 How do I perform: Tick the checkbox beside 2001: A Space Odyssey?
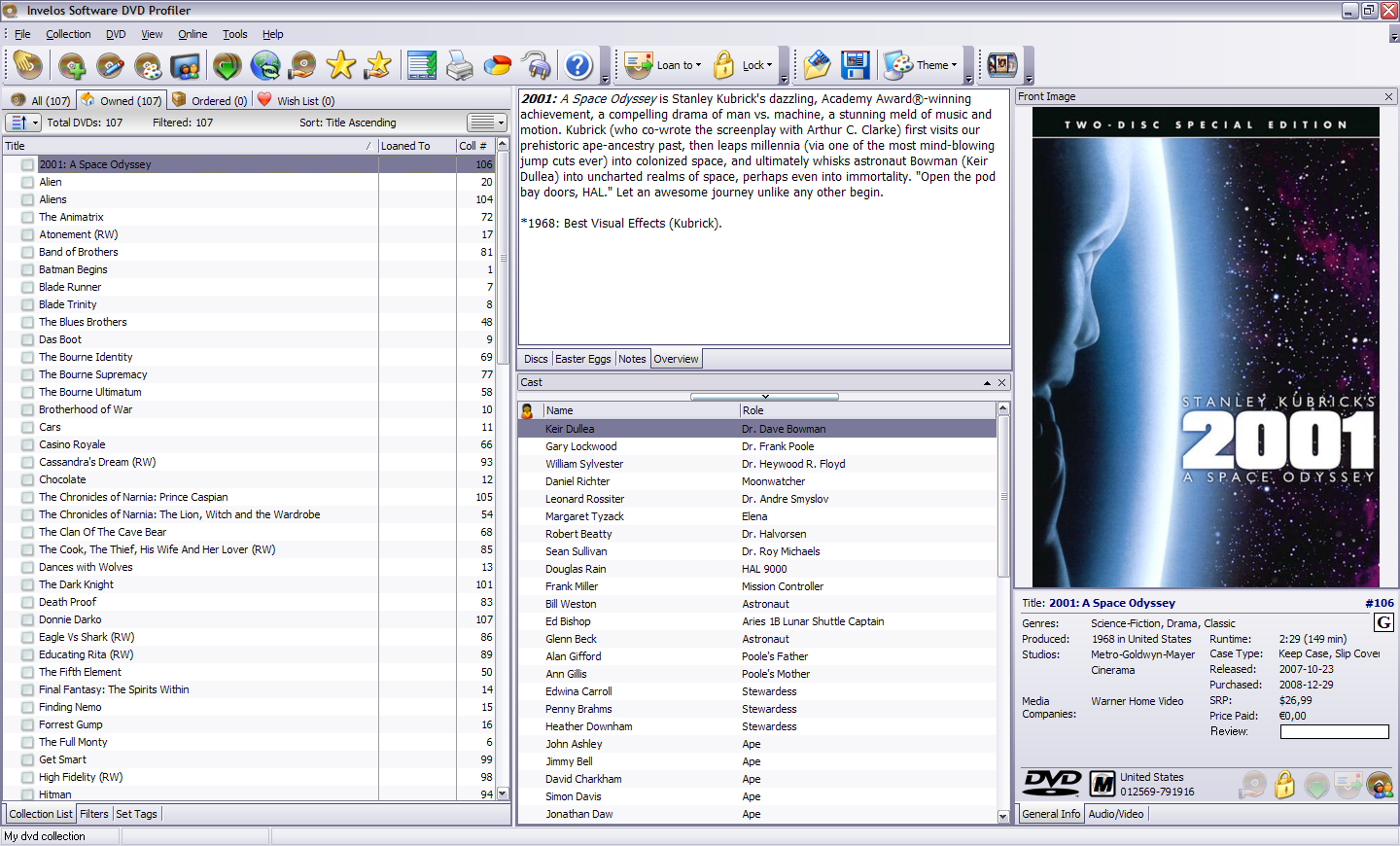[27, 164]
